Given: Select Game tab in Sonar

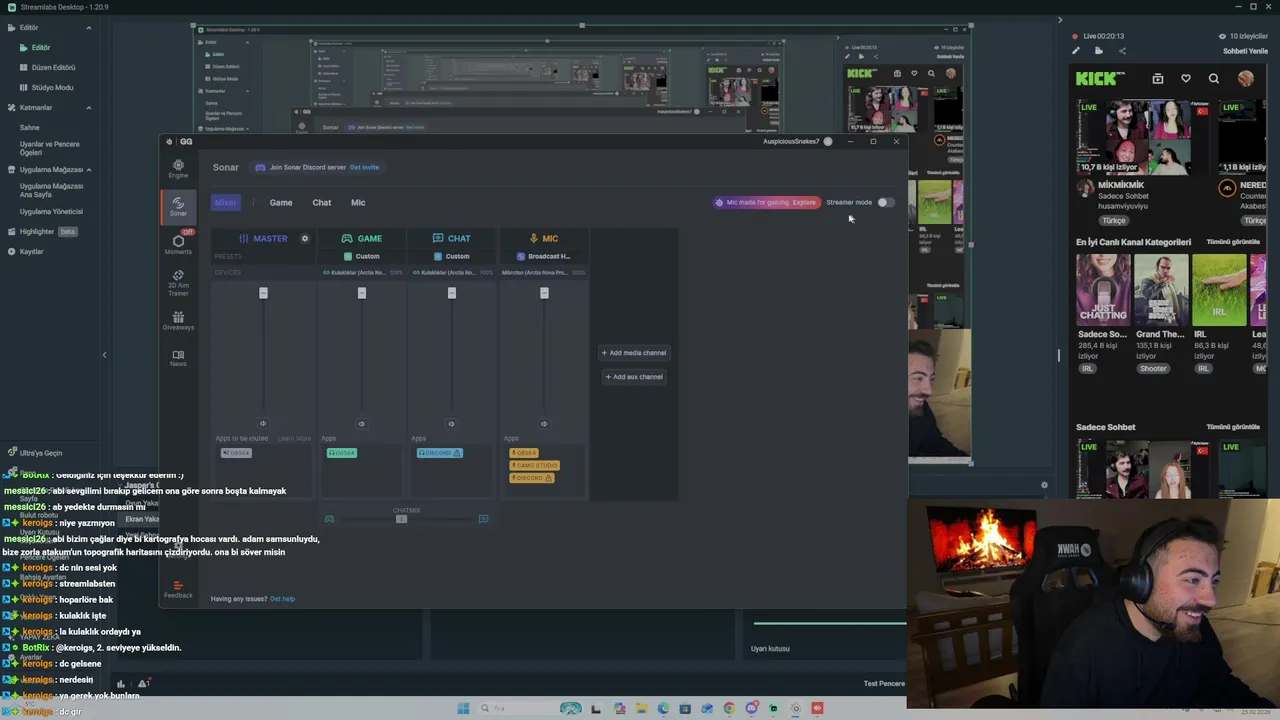Looking at the screenshot, I should 281,203.
